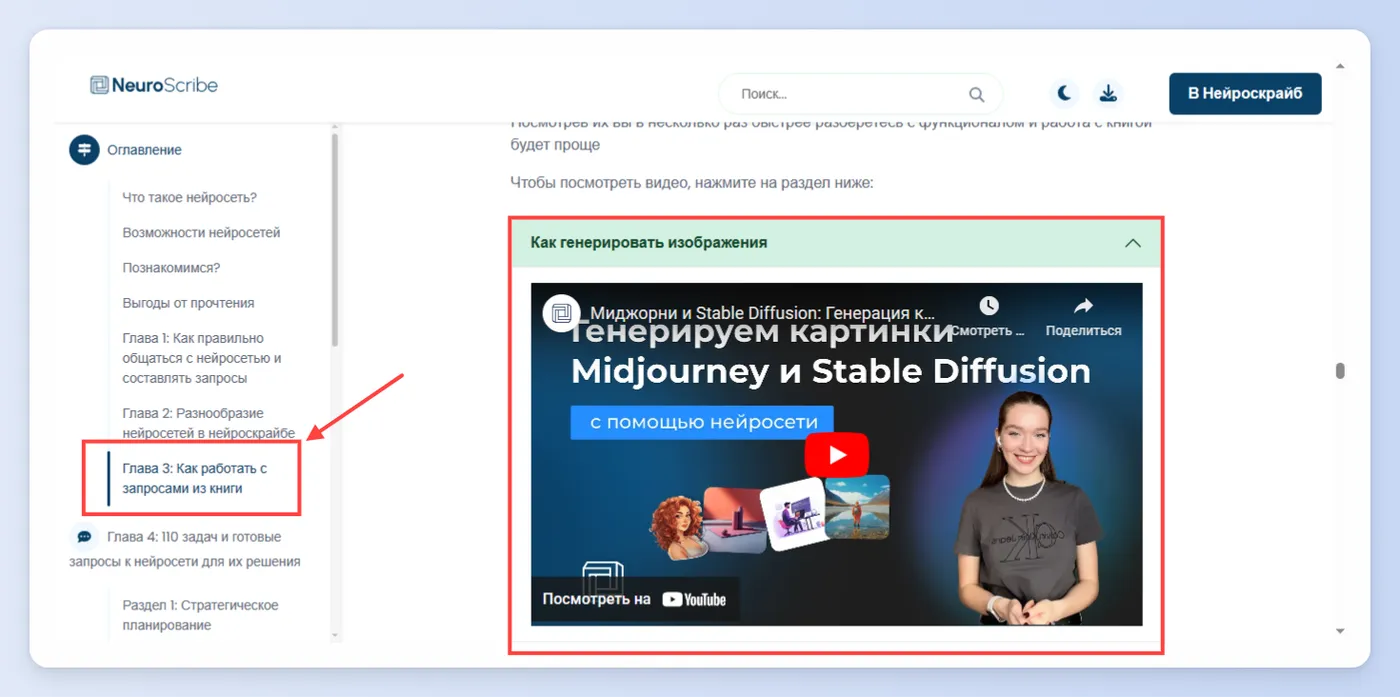
Task: Click Посмотреть на YouTube link
Action: 635,599
